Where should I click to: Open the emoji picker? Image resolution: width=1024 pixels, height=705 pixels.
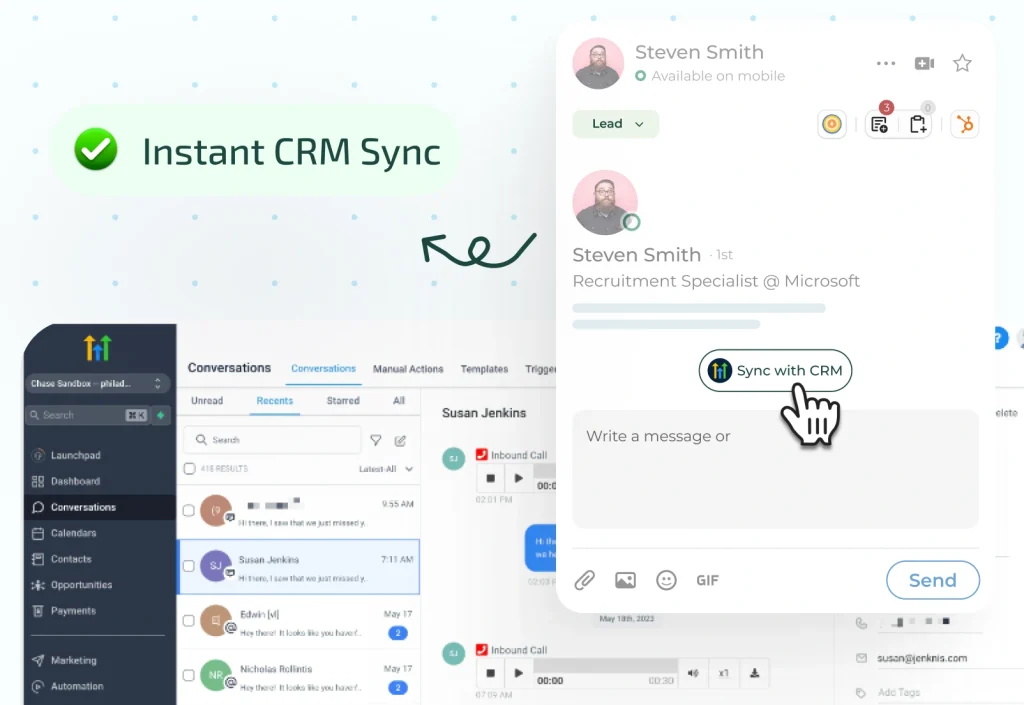coord(666,580)
